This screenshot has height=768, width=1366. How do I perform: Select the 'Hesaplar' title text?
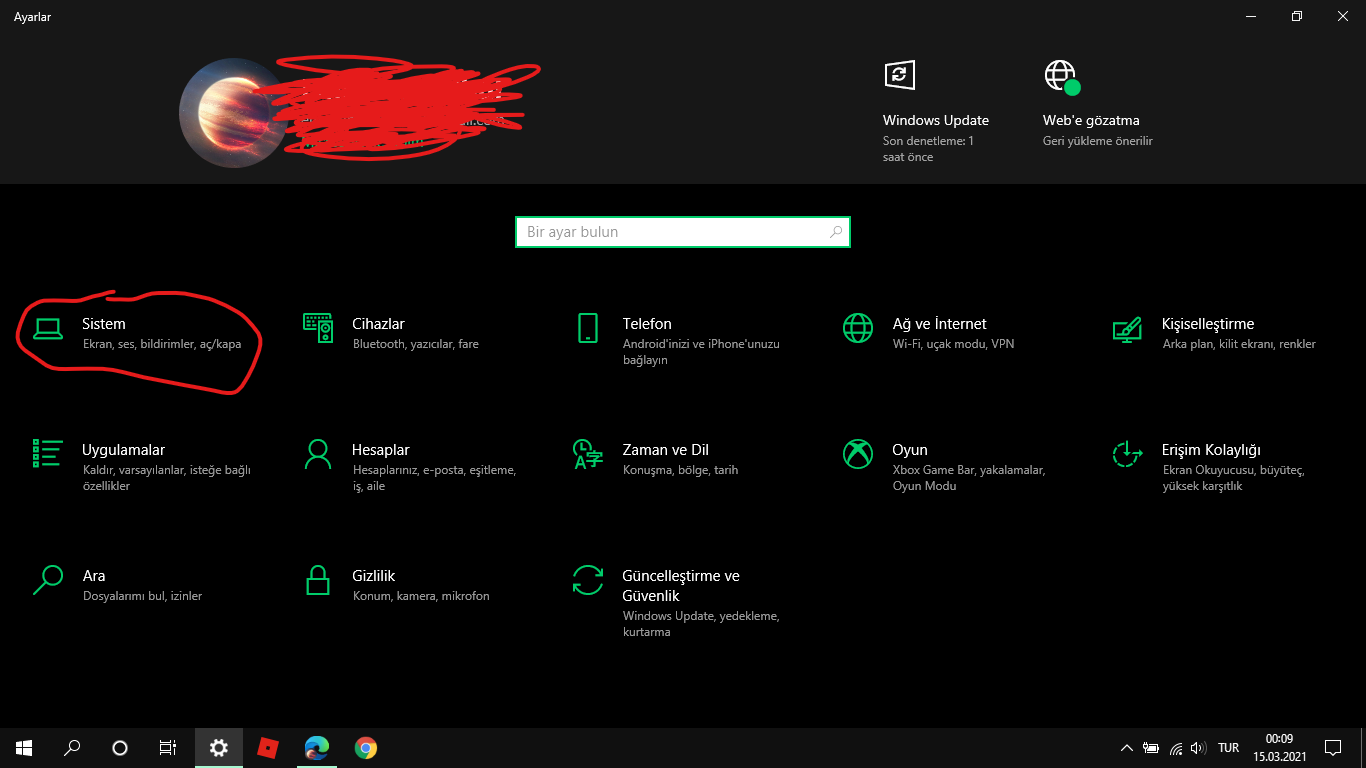click(381, 450)
